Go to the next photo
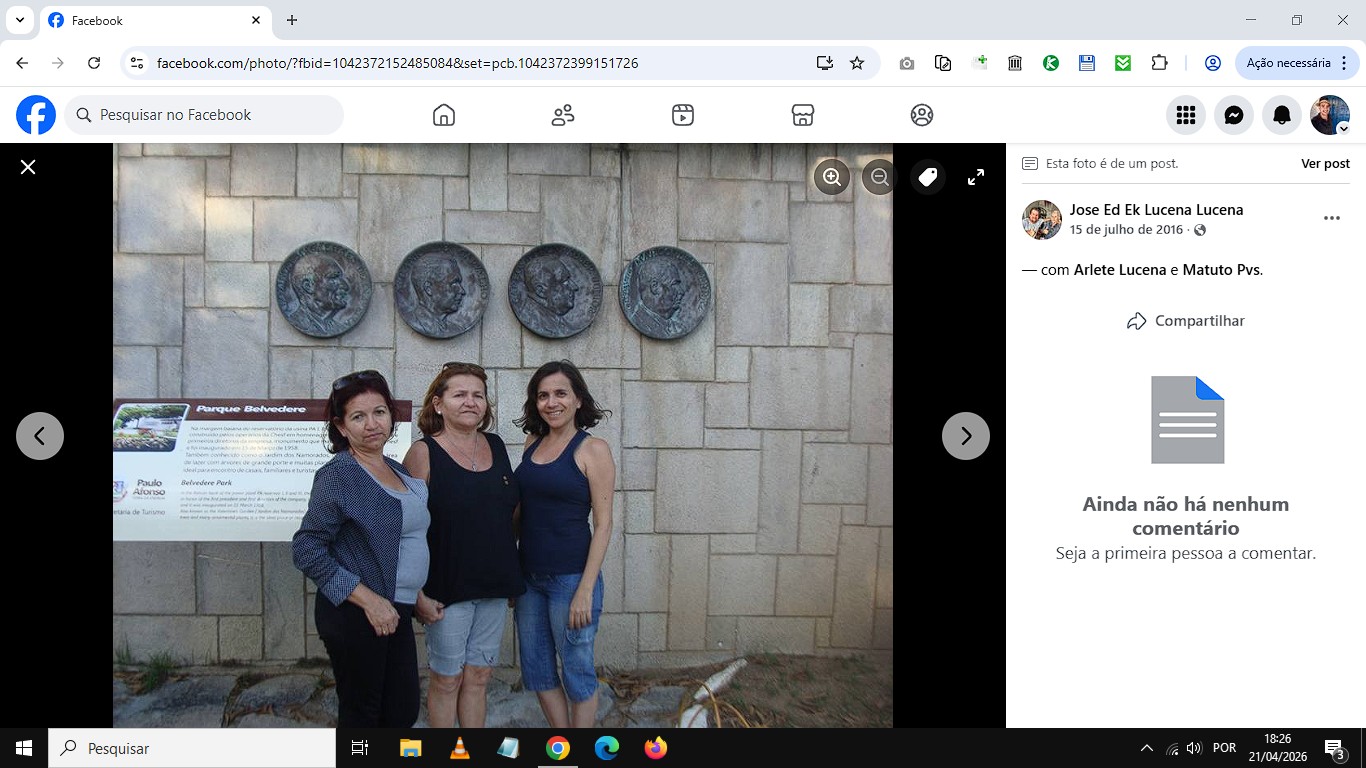The height and width of the screenshot is (768, 1366). coord(965,436)
